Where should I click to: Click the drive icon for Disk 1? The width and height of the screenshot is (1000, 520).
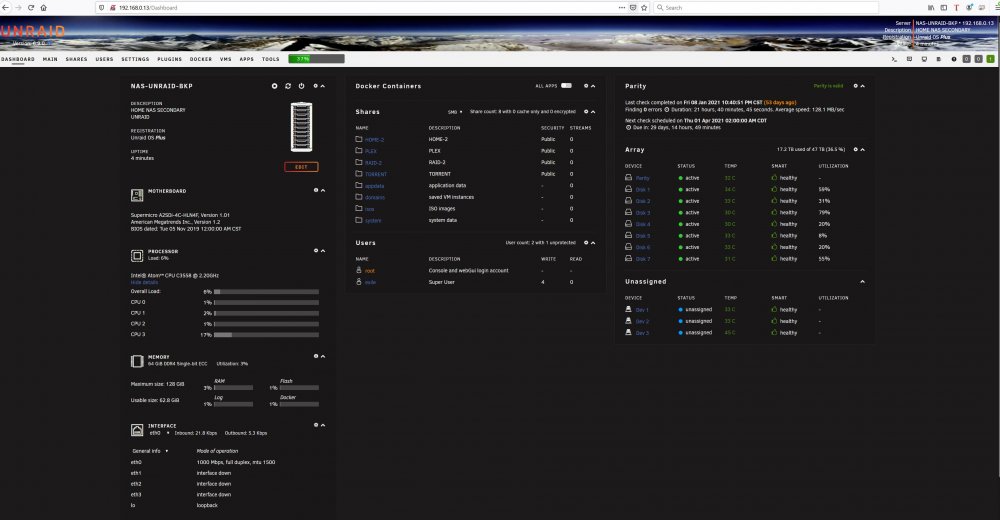[x=628, y=189]
